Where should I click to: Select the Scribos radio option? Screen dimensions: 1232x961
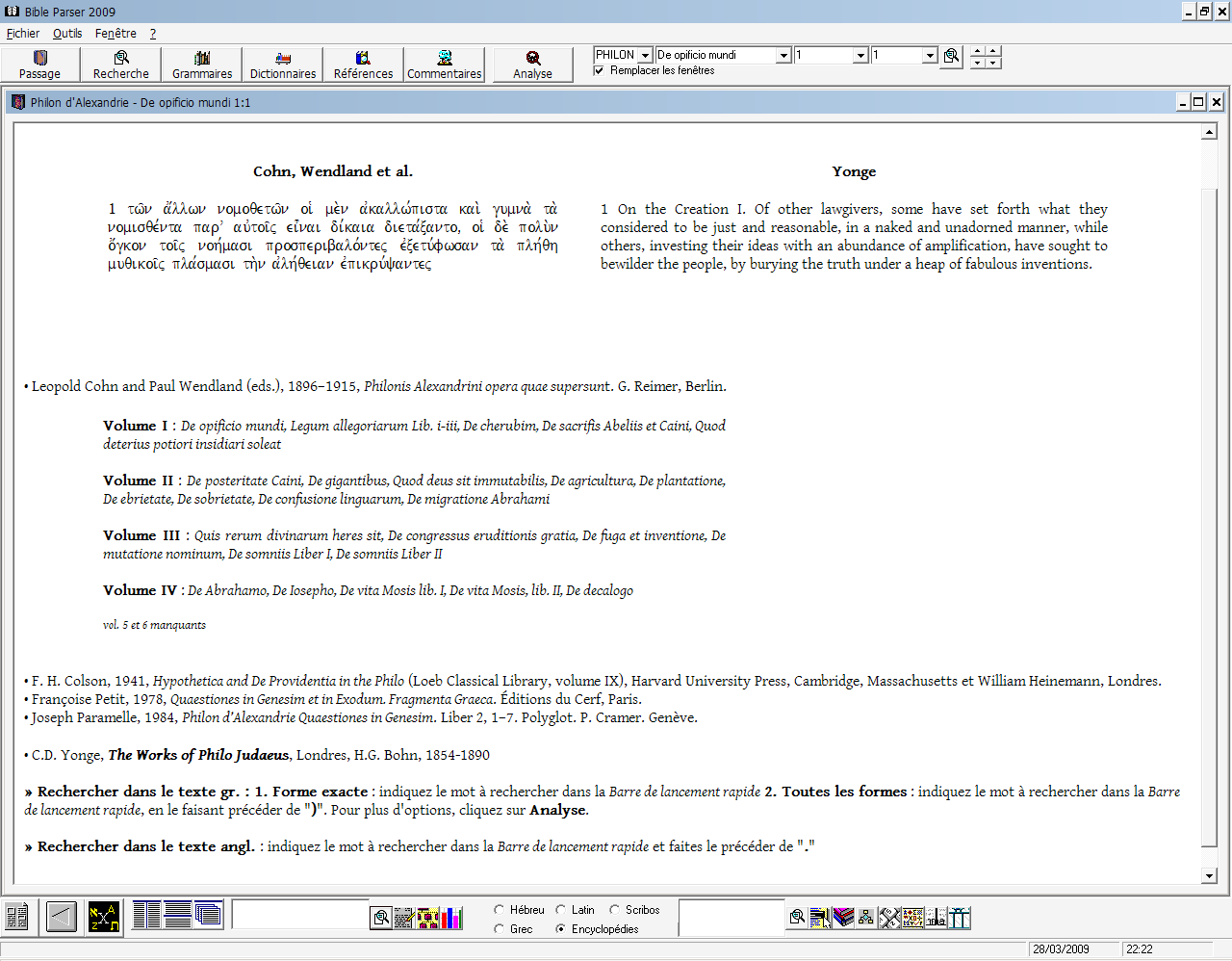coord(615,910)
